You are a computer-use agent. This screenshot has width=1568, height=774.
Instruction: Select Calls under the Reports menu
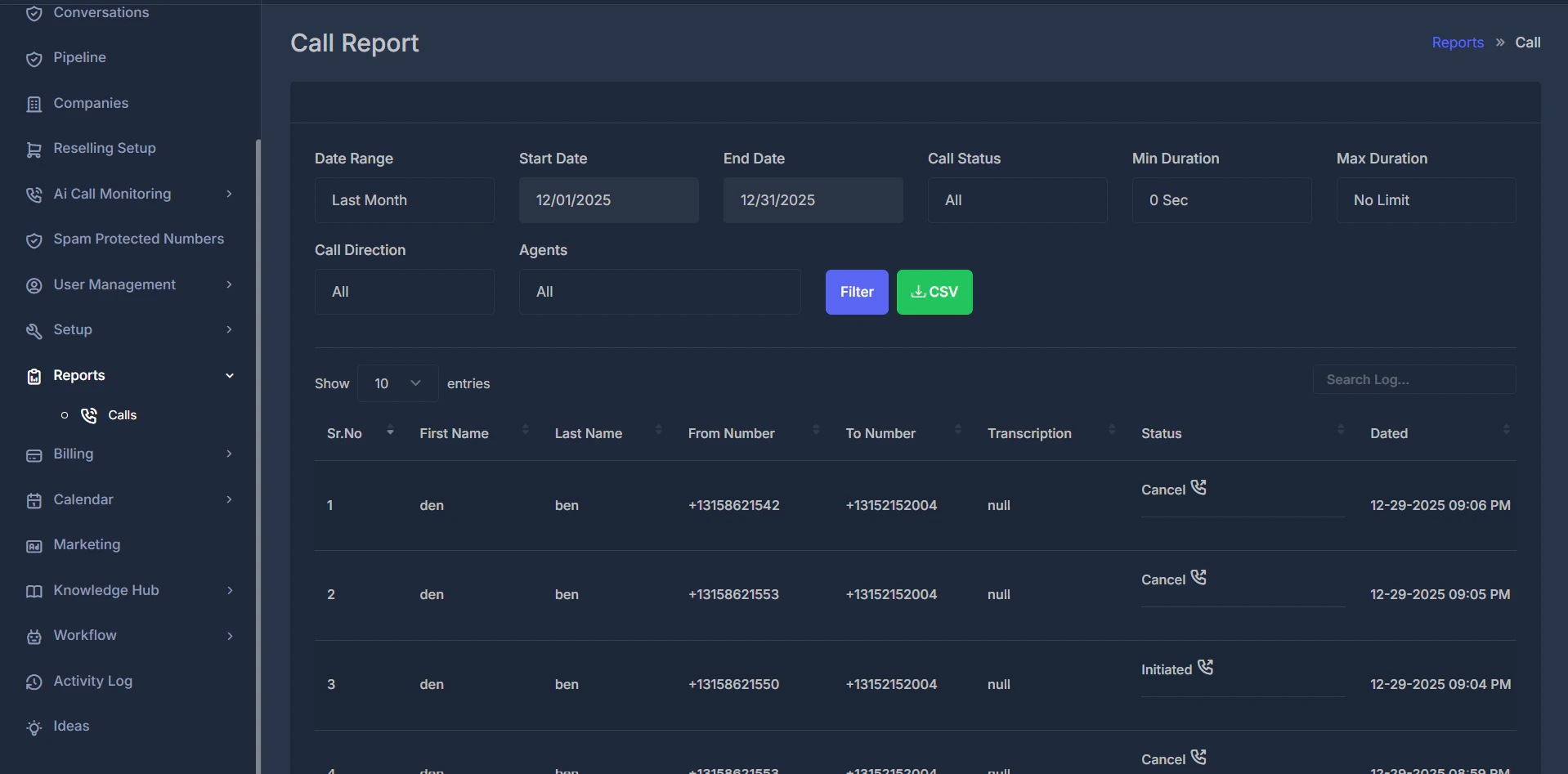click(121, 414)
